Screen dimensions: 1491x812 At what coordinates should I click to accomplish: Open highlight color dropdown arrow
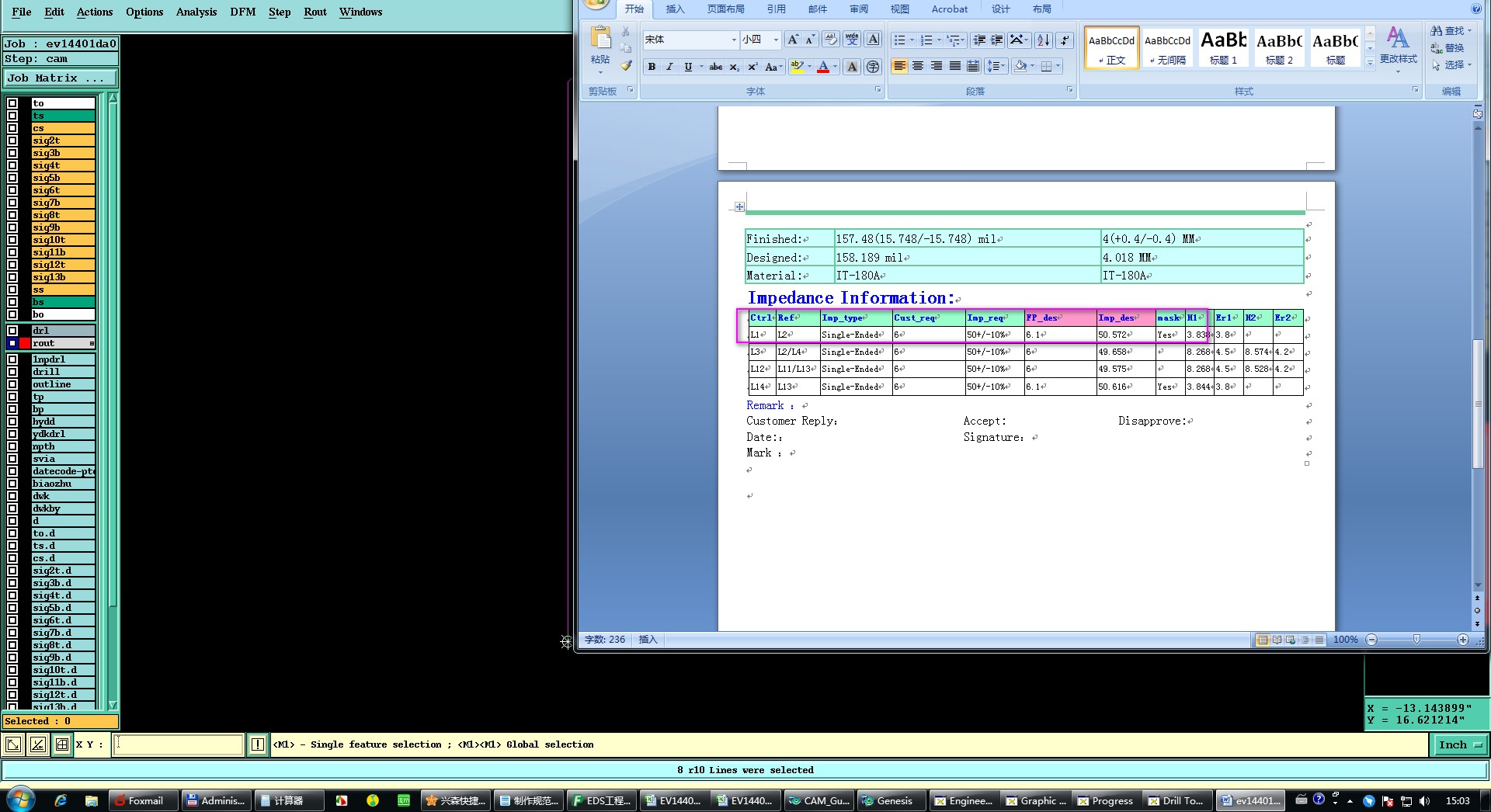809,67
